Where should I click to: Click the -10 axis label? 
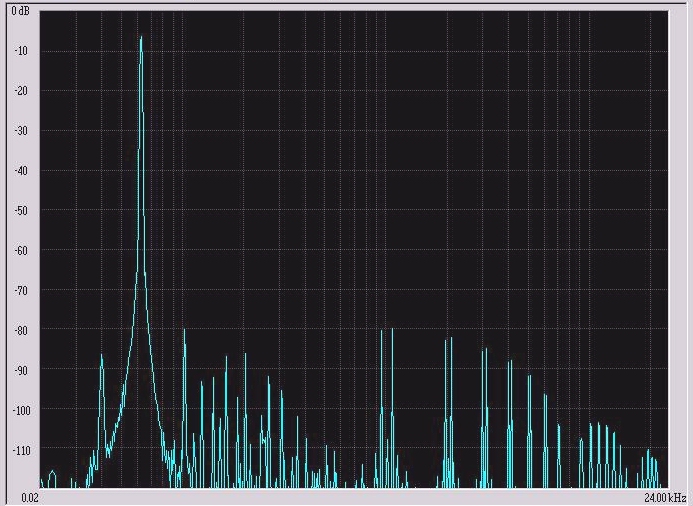coord(21,51)
